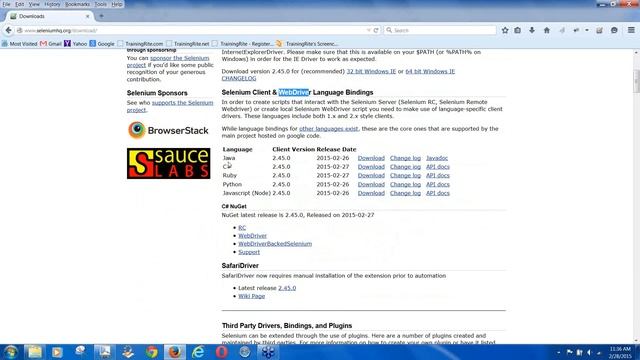
Task: Open a new tab with plus button
Action: click(101, 16)
